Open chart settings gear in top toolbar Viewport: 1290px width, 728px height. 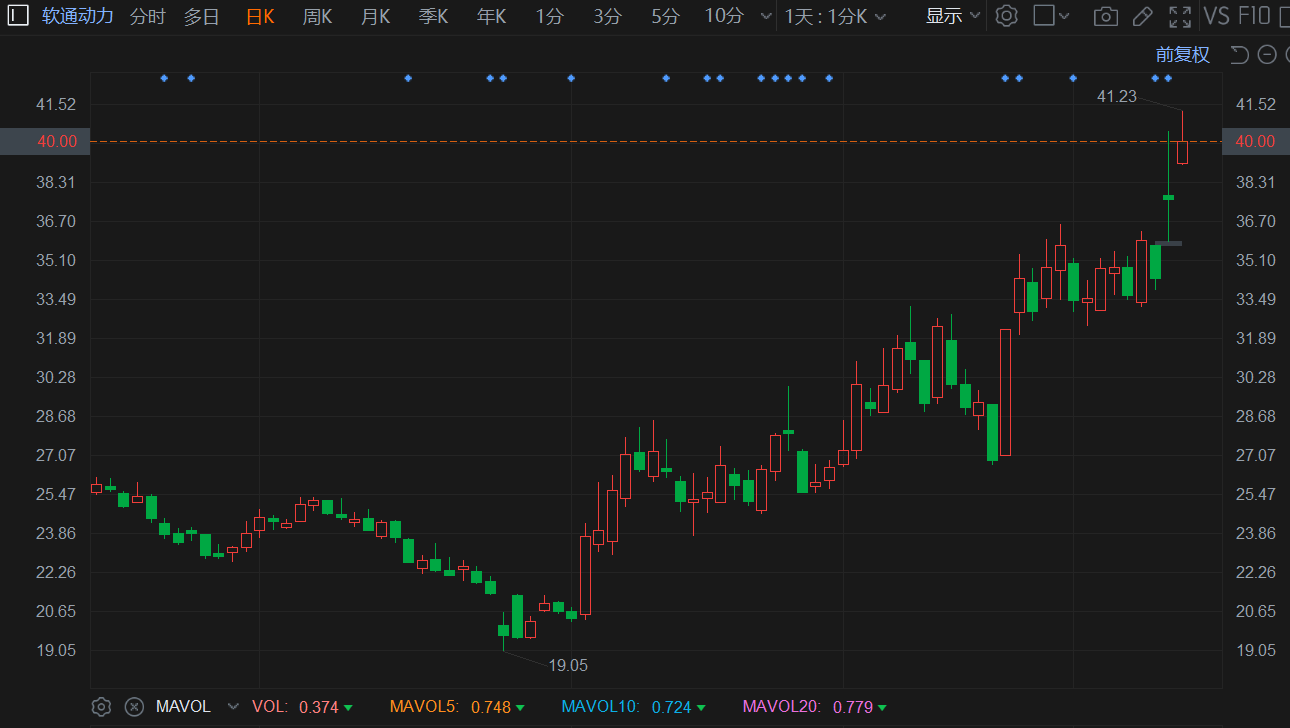[1007, 16]
